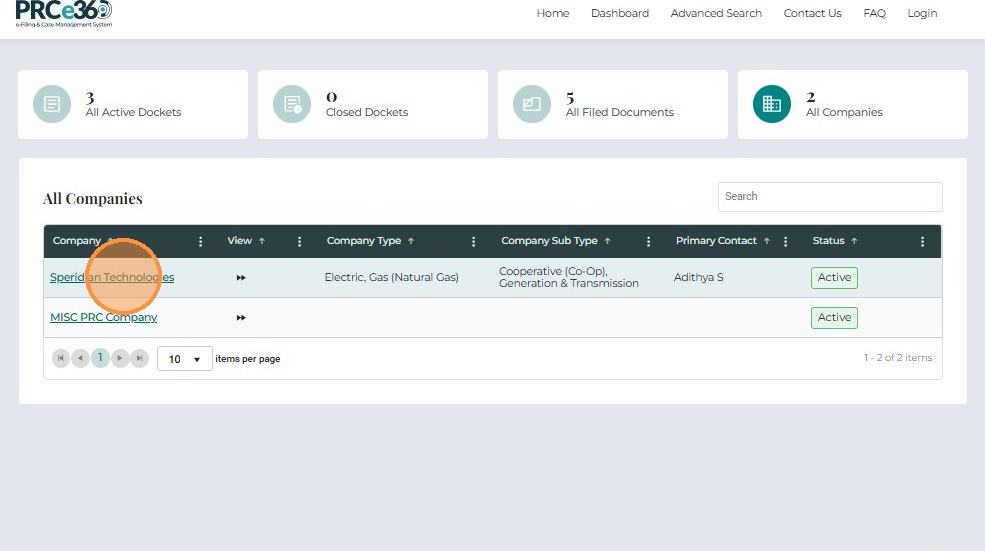Open the Login page

922,13
